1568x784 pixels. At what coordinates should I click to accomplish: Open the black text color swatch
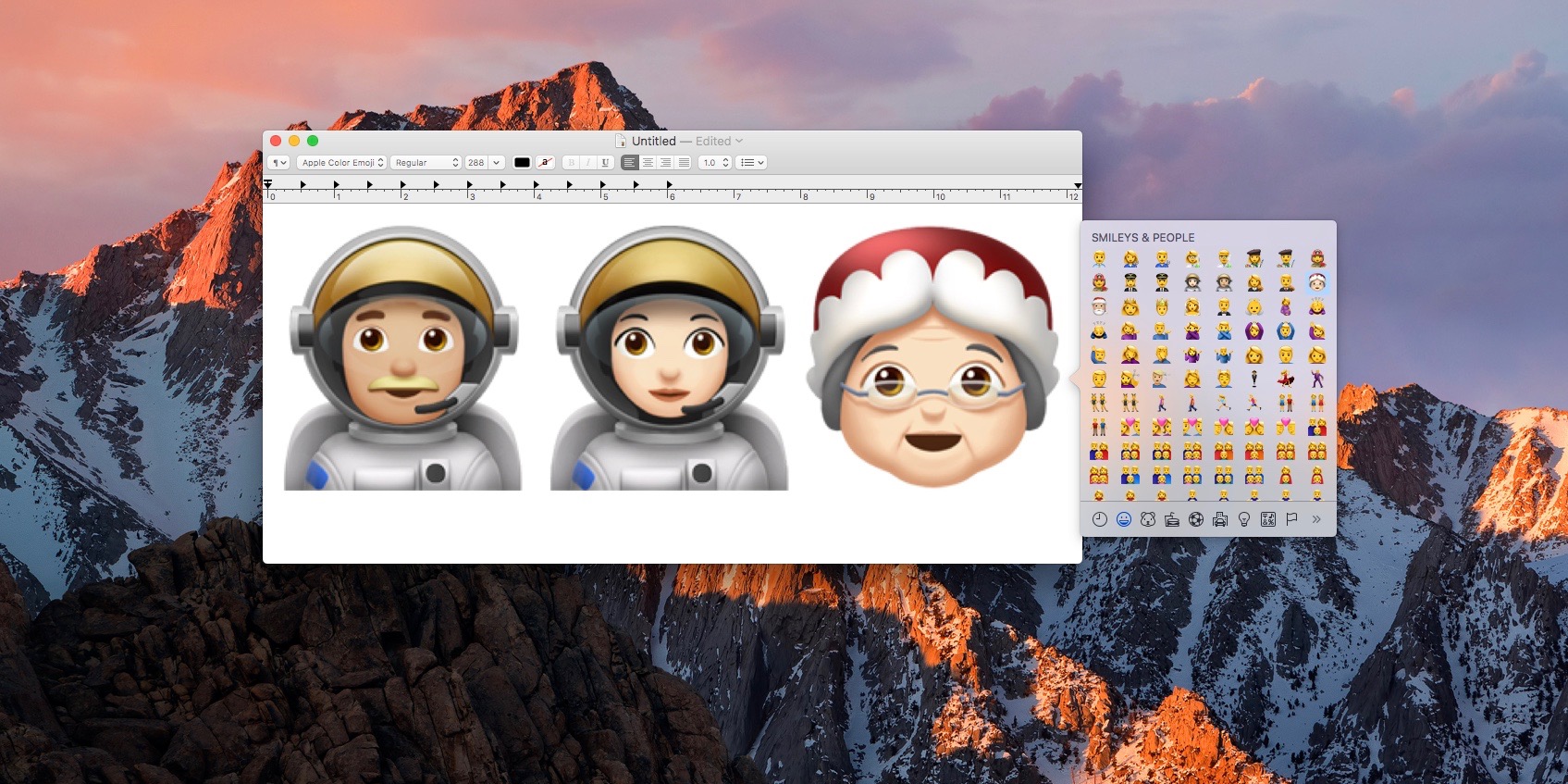522,163
